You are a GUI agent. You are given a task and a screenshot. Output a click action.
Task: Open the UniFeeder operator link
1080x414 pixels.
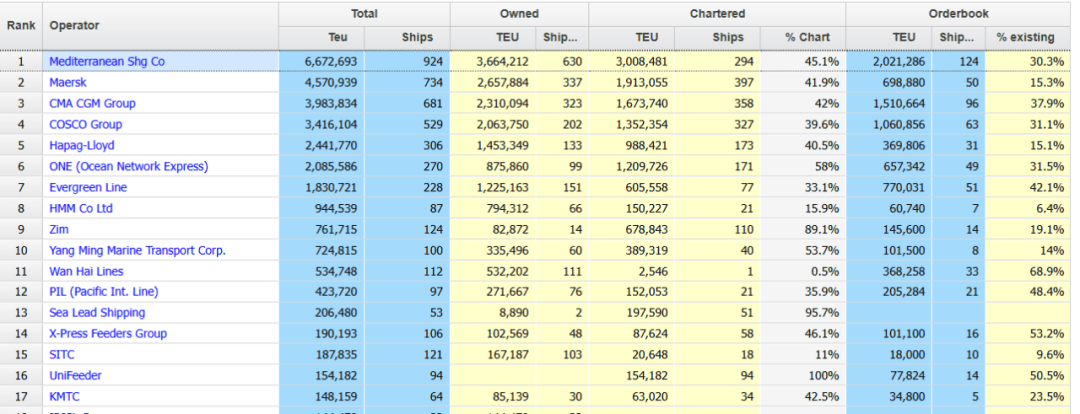(76, 375)
